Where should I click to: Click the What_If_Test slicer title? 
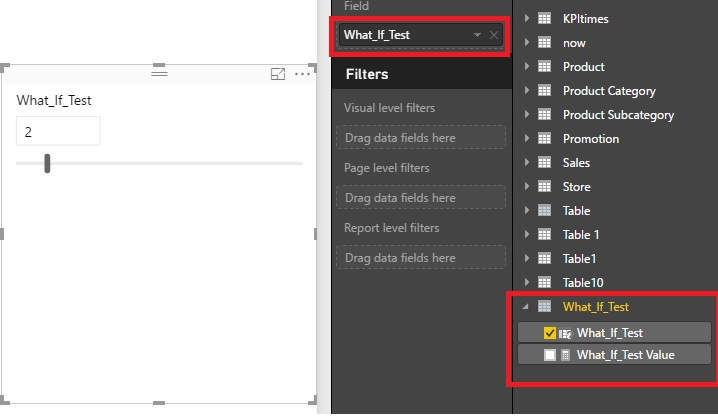pyautogui.click(x=54, y=100)
